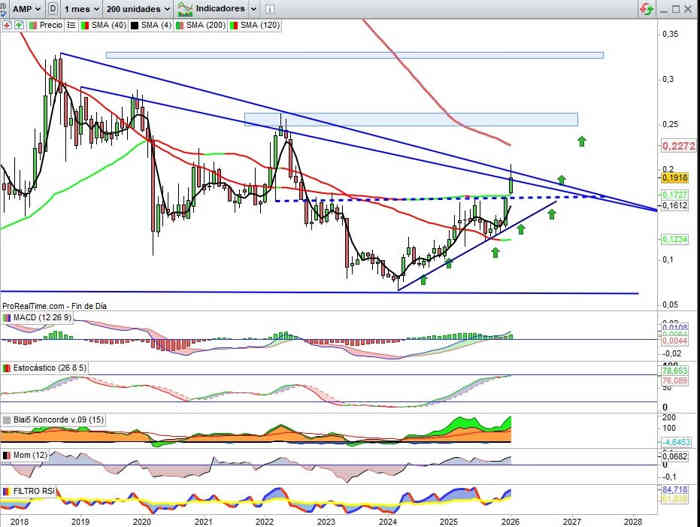Viewport: 700px width, 527px height.
Task: Click the green plus icon below ticker
Action: pos(17,22)
